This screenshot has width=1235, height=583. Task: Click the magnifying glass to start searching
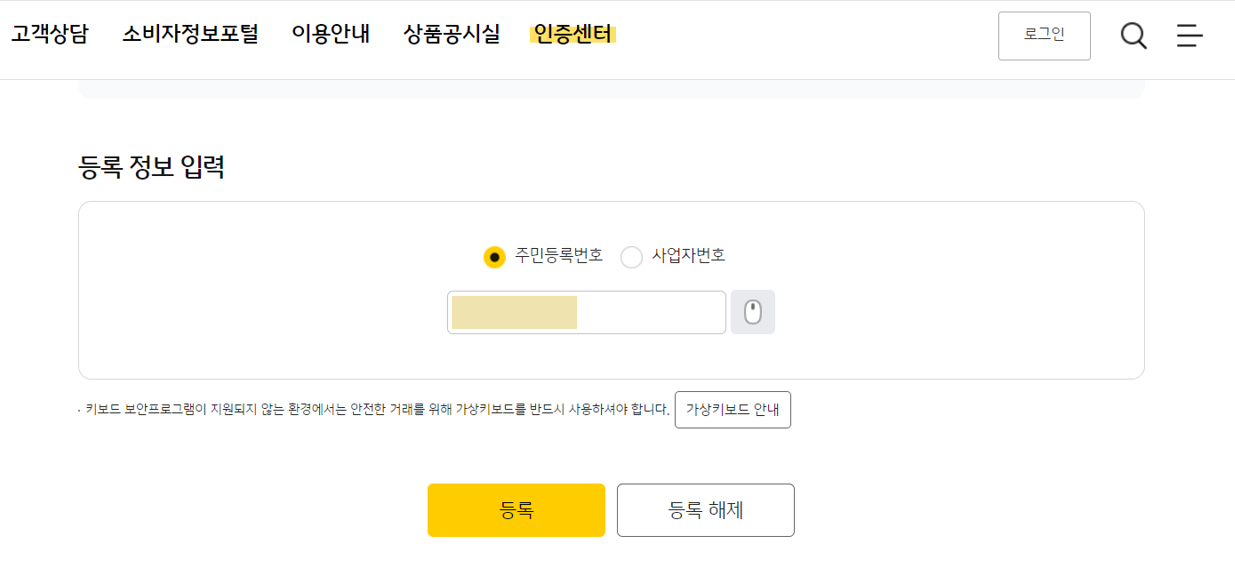(x=1133, y=36)
